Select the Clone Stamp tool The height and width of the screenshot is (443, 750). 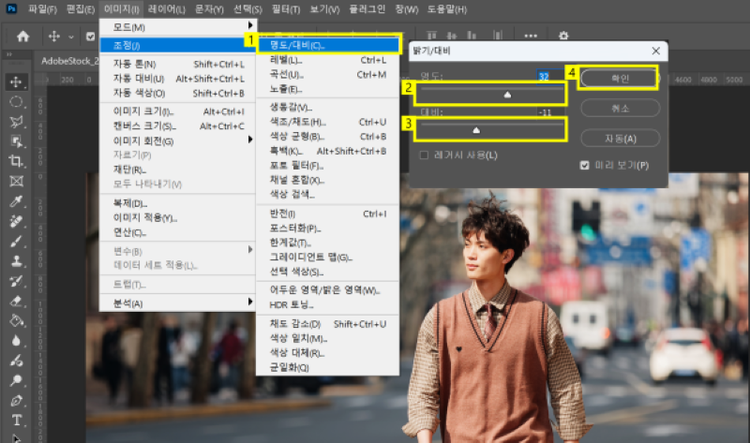click(16, 261)
